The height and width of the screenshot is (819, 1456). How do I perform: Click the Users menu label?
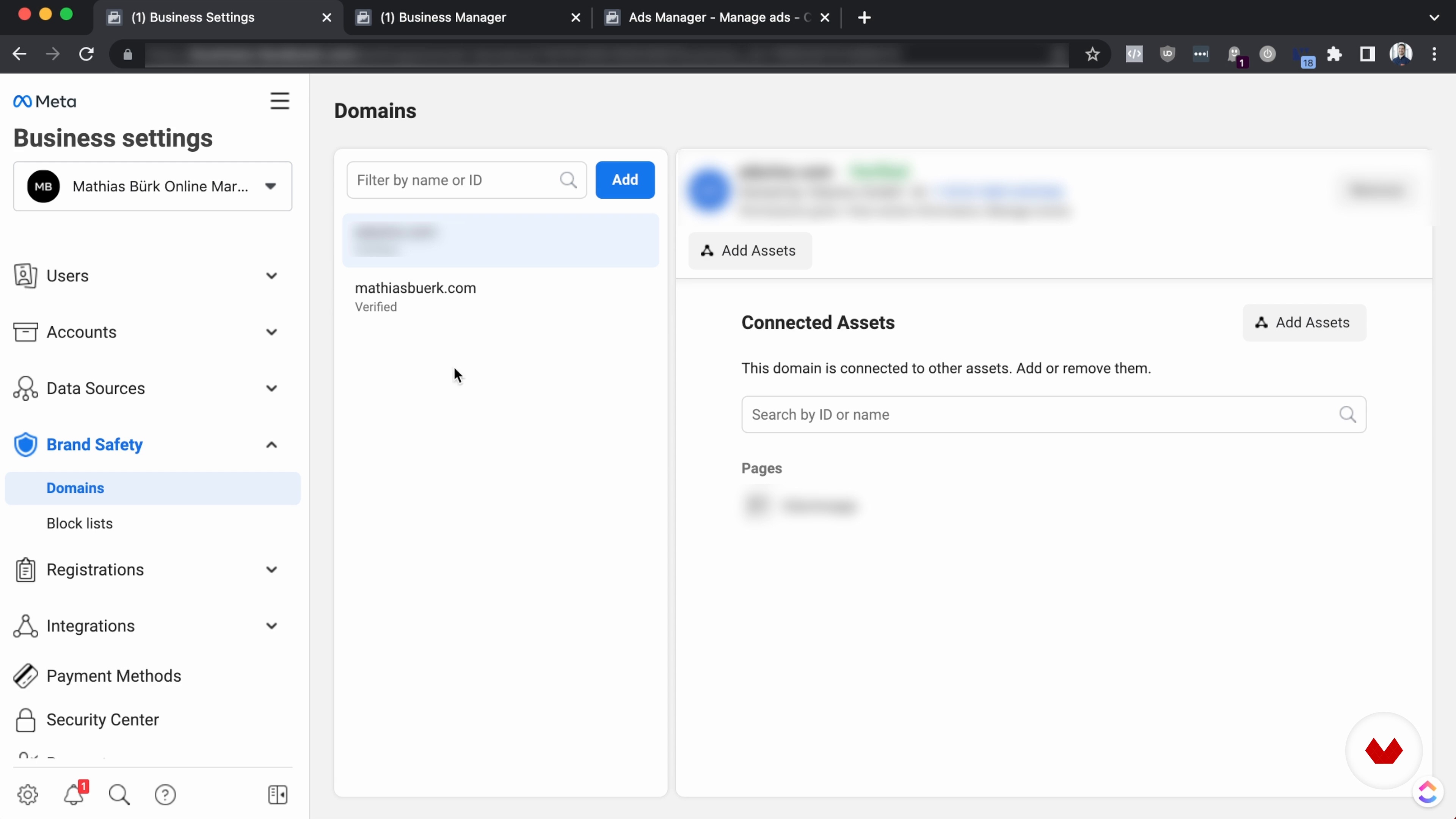[x=68, y=276]
